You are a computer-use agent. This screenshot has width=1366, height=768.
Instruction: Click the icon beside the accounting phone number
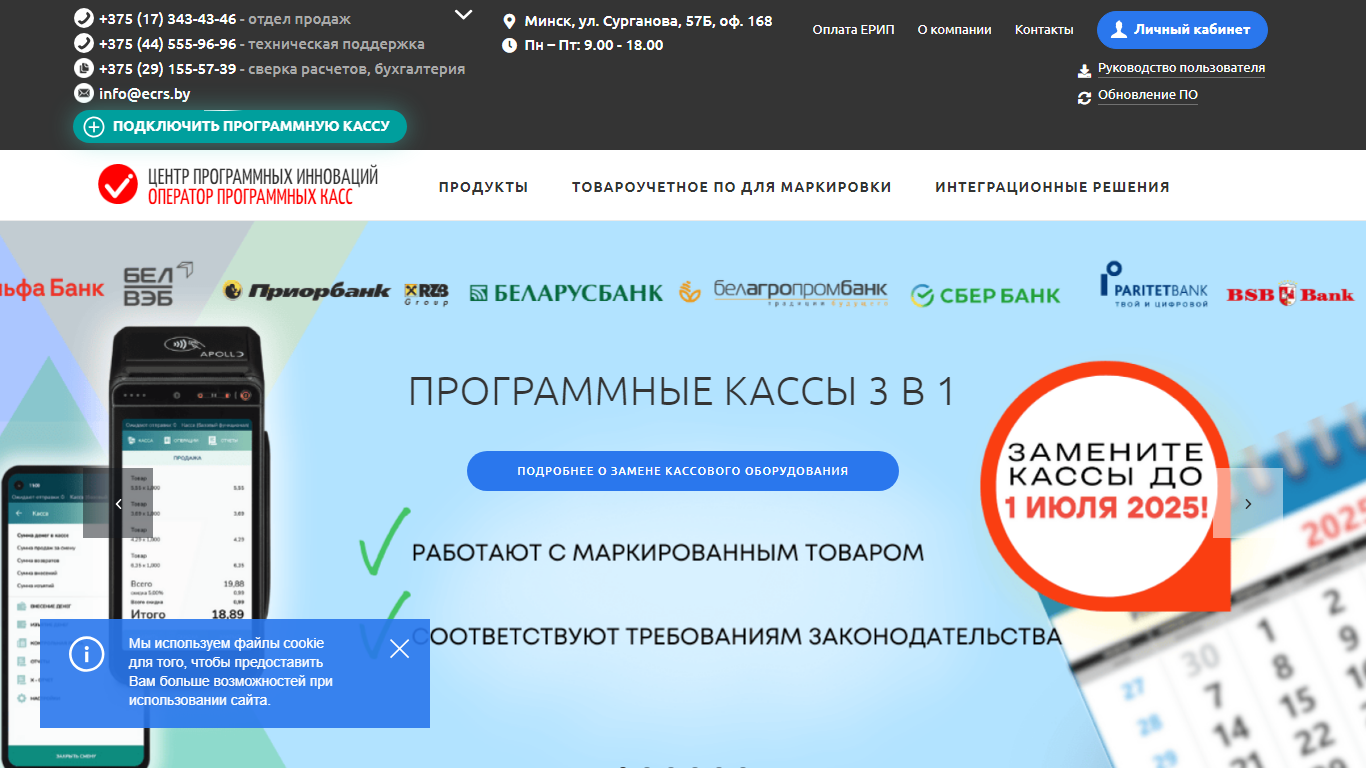84,69
